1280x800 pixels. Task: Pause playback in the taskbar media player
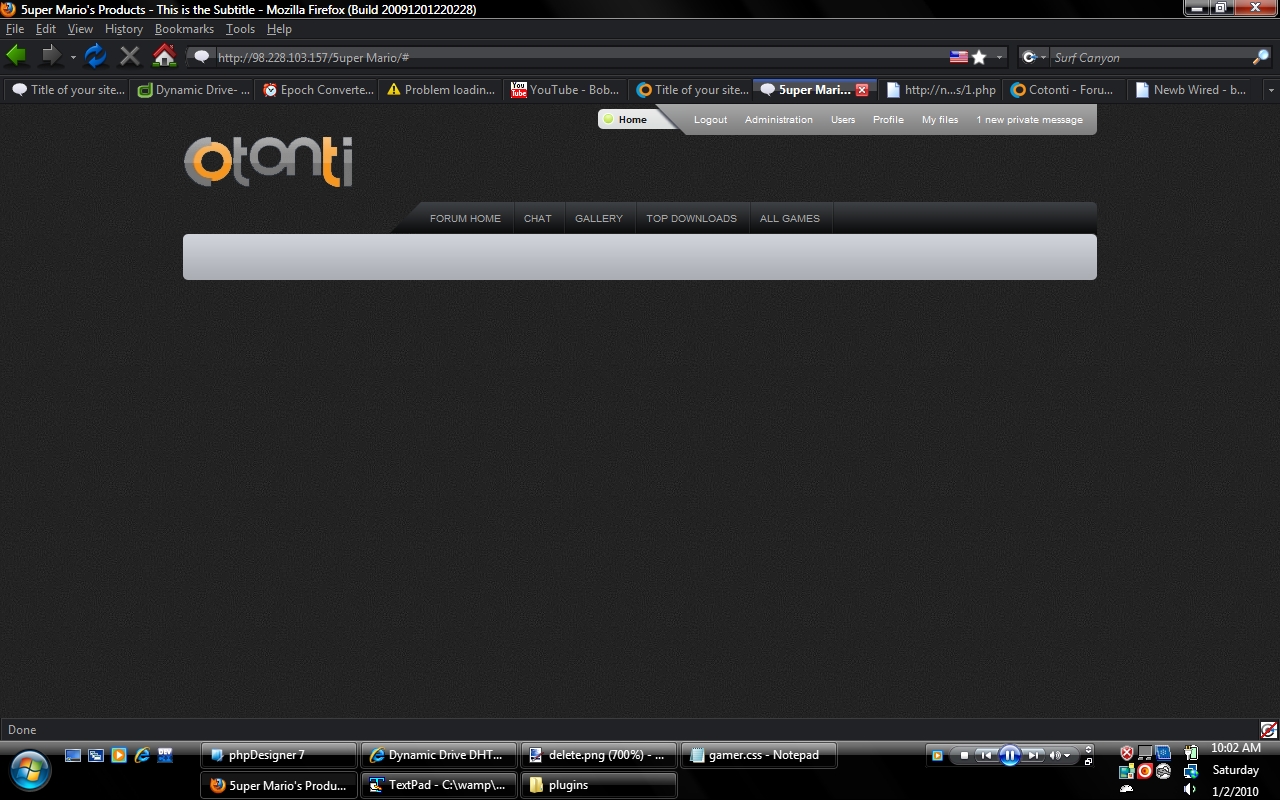pos(1009,755)
